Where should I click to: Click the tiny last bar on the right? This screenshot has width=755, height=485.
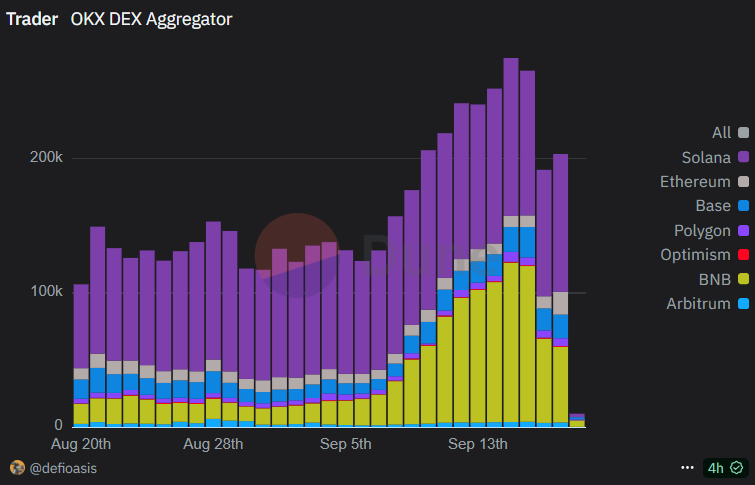(x=577, y=420)
